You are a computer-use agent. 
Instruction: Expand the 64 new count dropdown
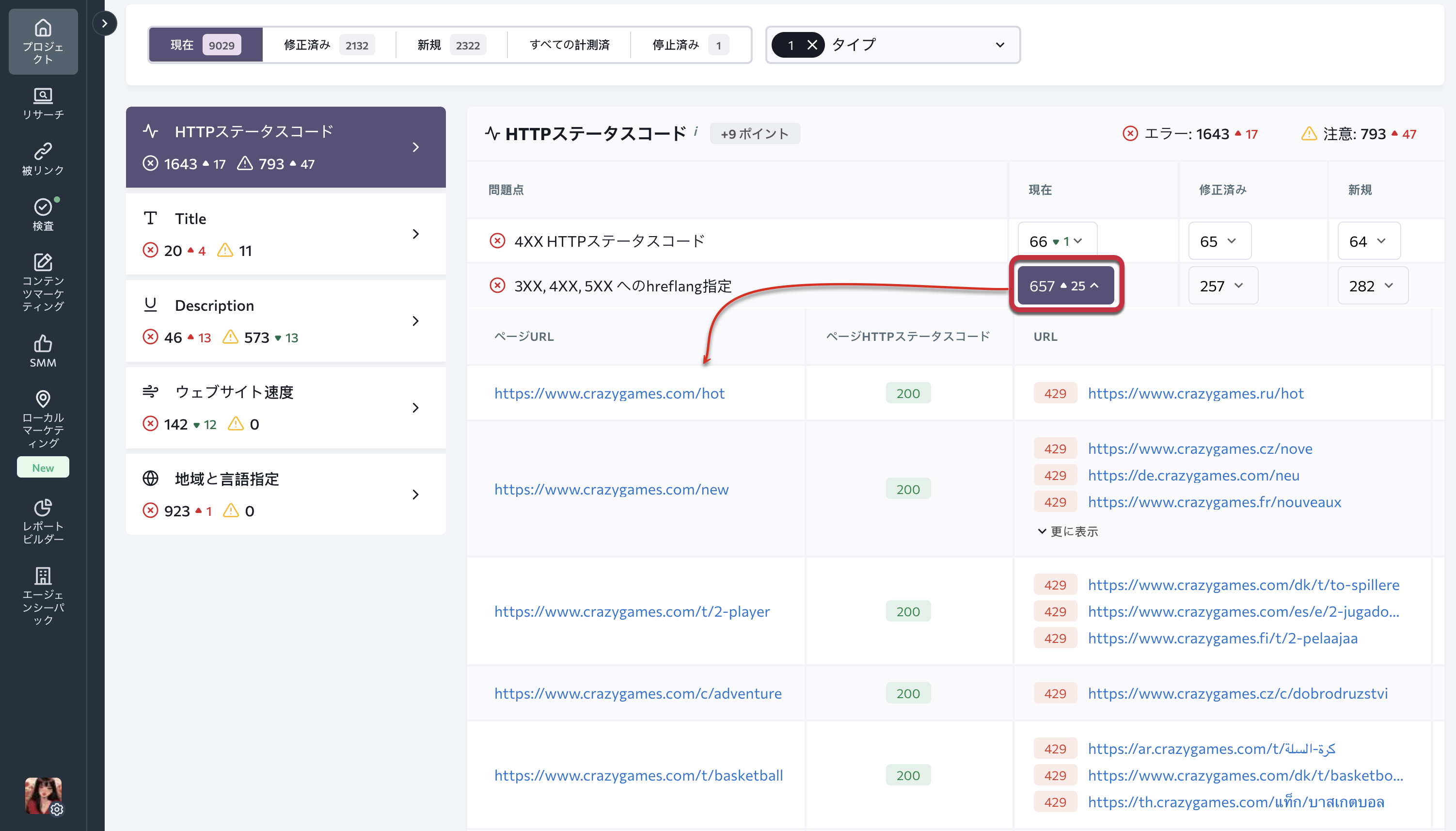[x=1369, y=241]
